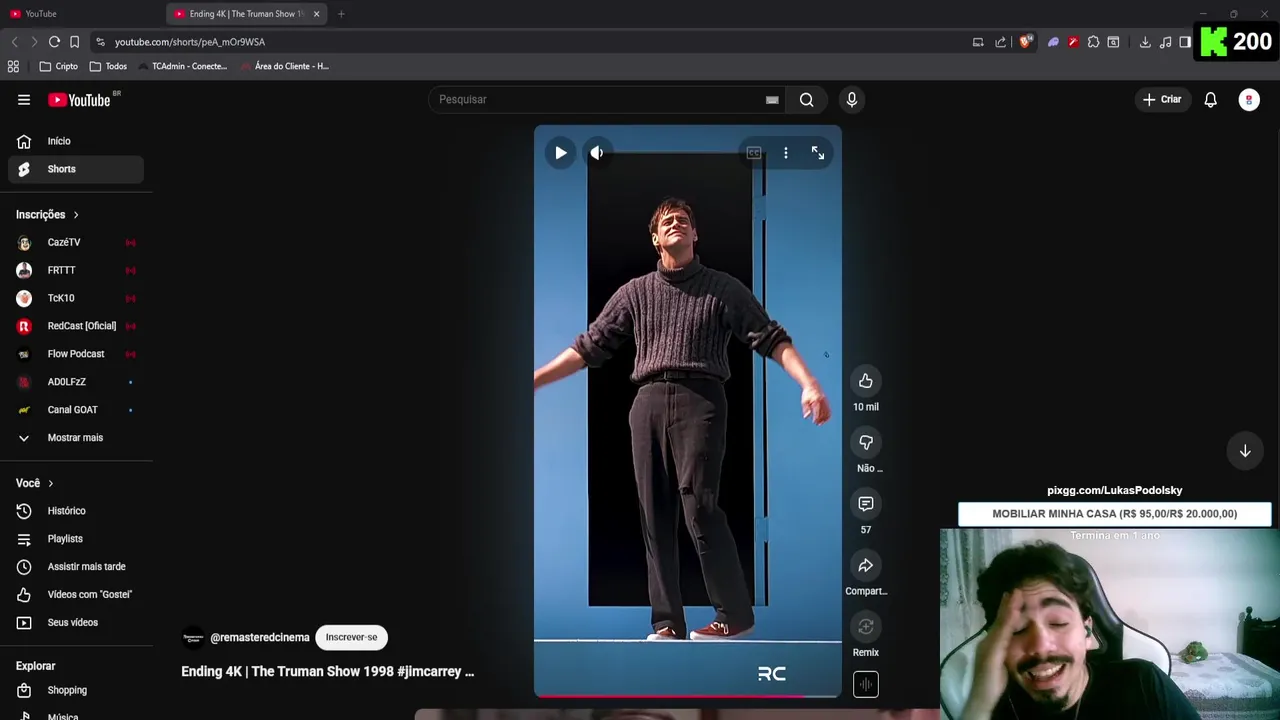Open the Cripto bookmarks folder
The height and width of the screenshot is (720, 1280).
click(58, 66)
